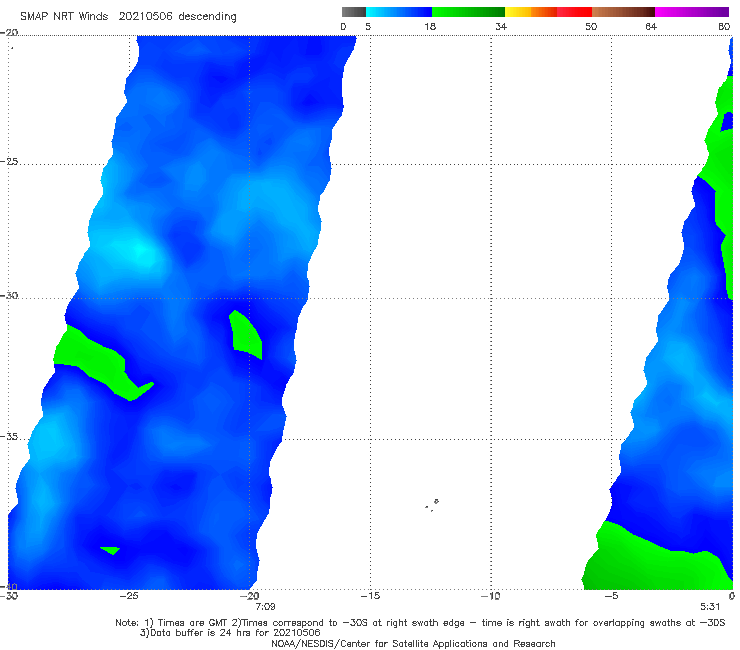Click the '-5' longitude axis label

pyautogui.click(x=611, y=596)
